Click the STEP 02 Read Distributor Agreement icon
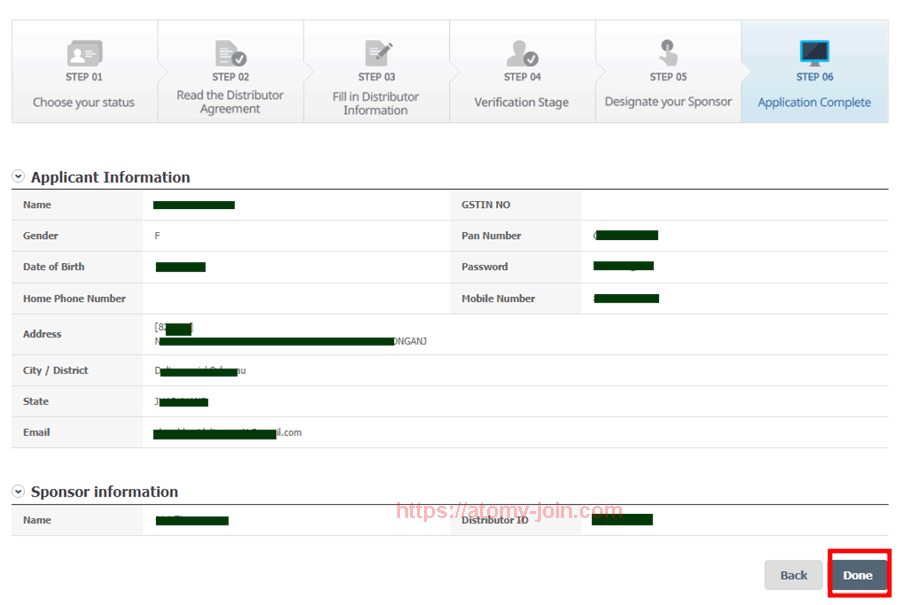 point(230,54)
